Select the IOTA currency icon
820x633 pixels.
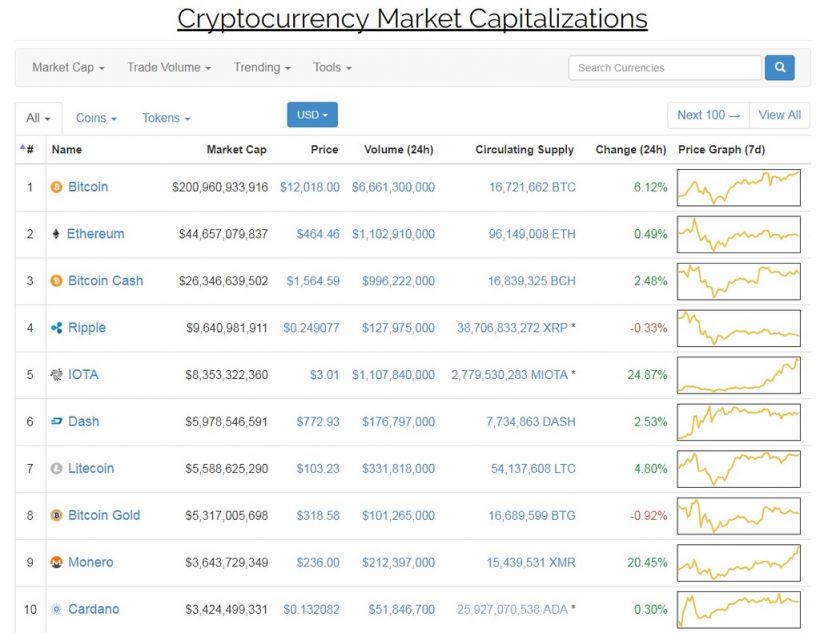click(x=58, y=375)
